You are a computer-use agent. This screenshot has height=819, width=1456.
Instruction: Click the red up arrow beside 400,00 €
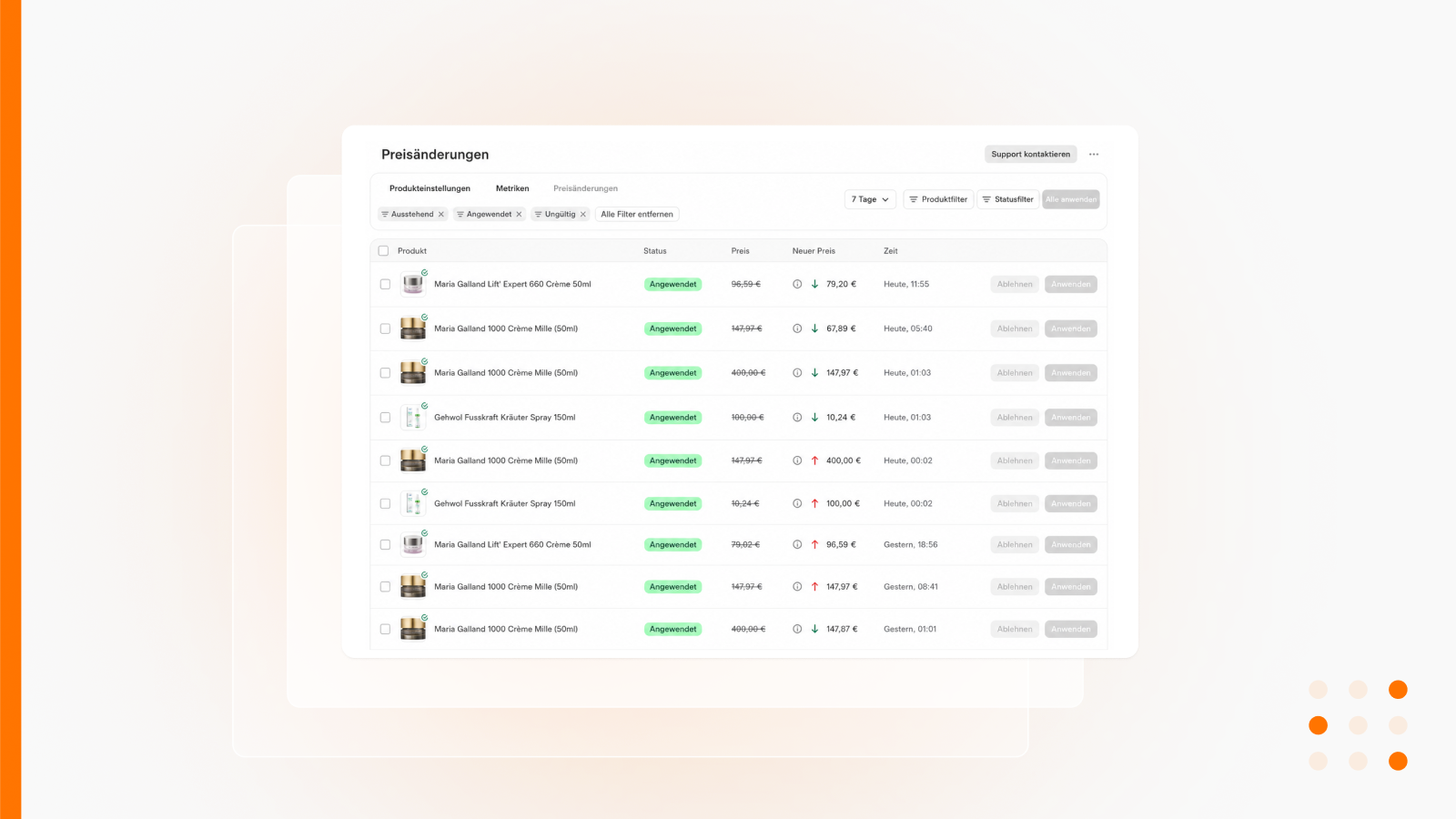click(x=814, y=460)
